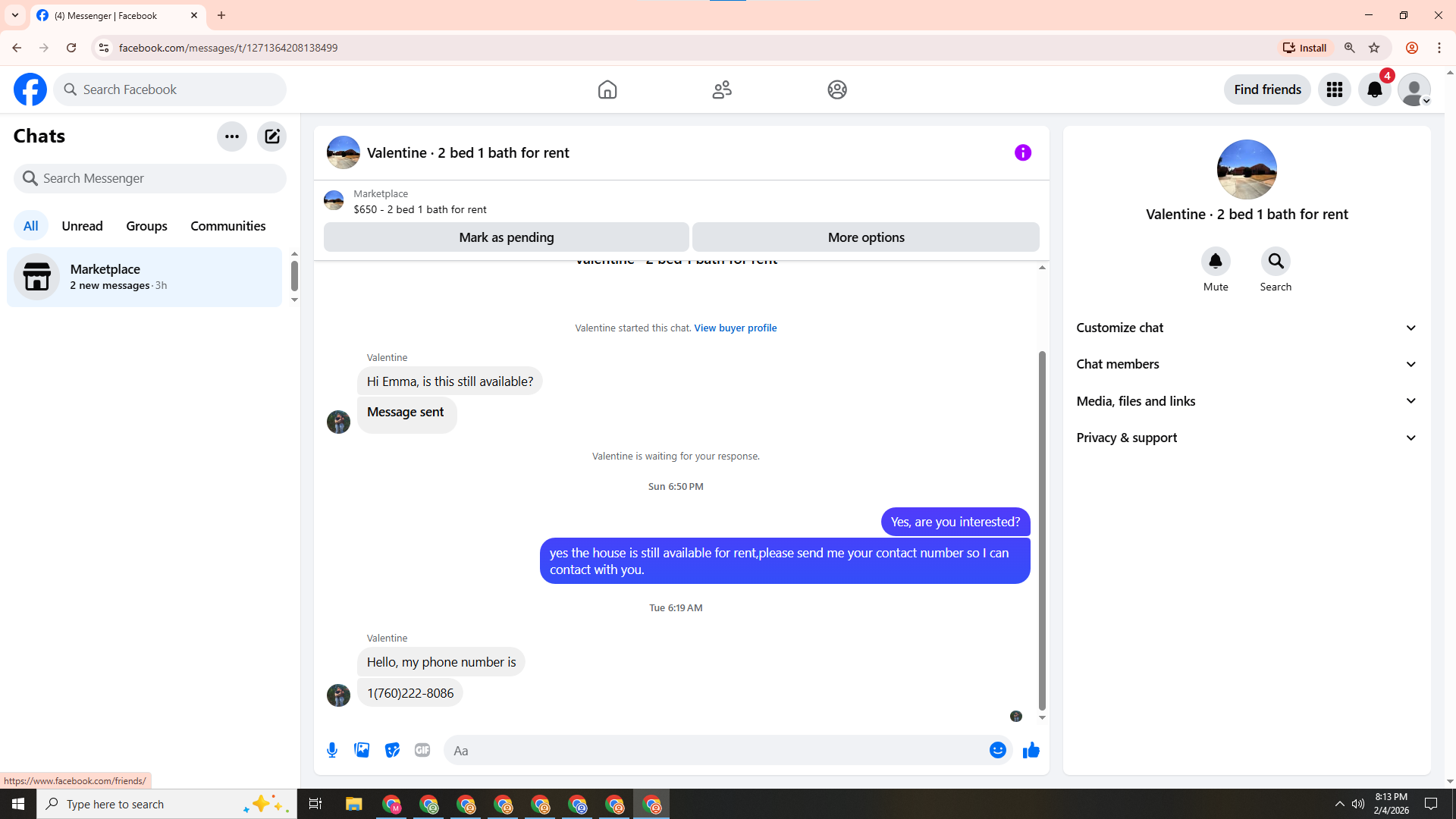Open the View buyer profile link
The width and height of the screenshot is (1456, 819).
click(x=735, y=328)
